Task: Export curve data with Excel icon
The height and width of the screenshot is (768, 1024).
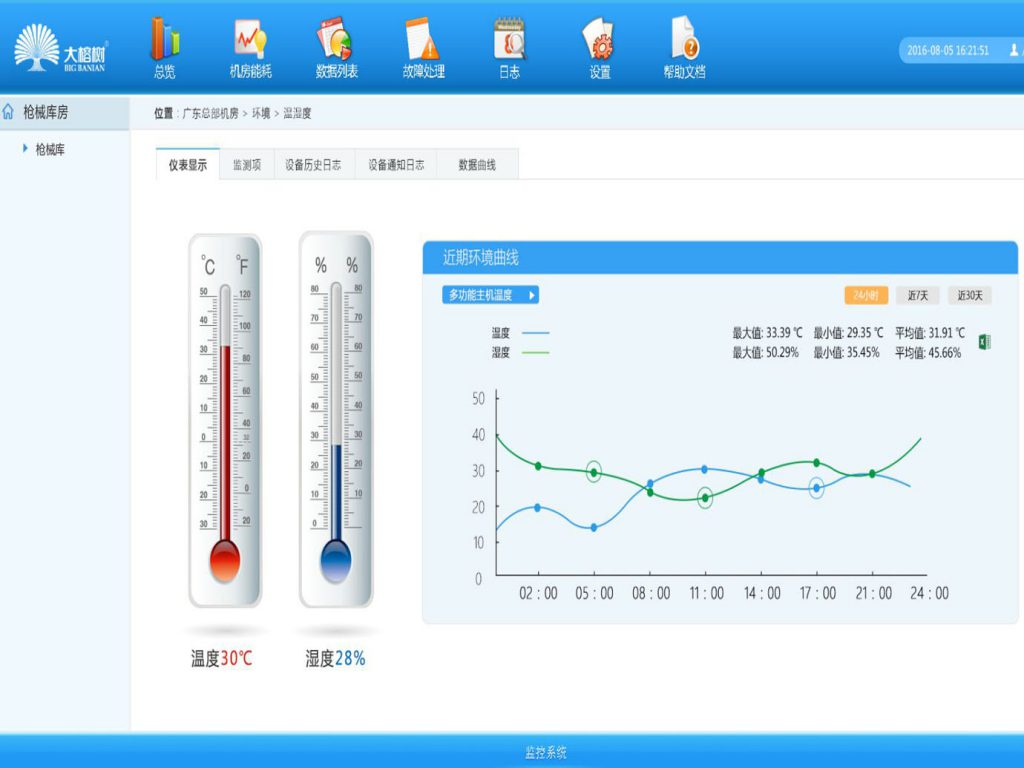Action: click(984, 342)
